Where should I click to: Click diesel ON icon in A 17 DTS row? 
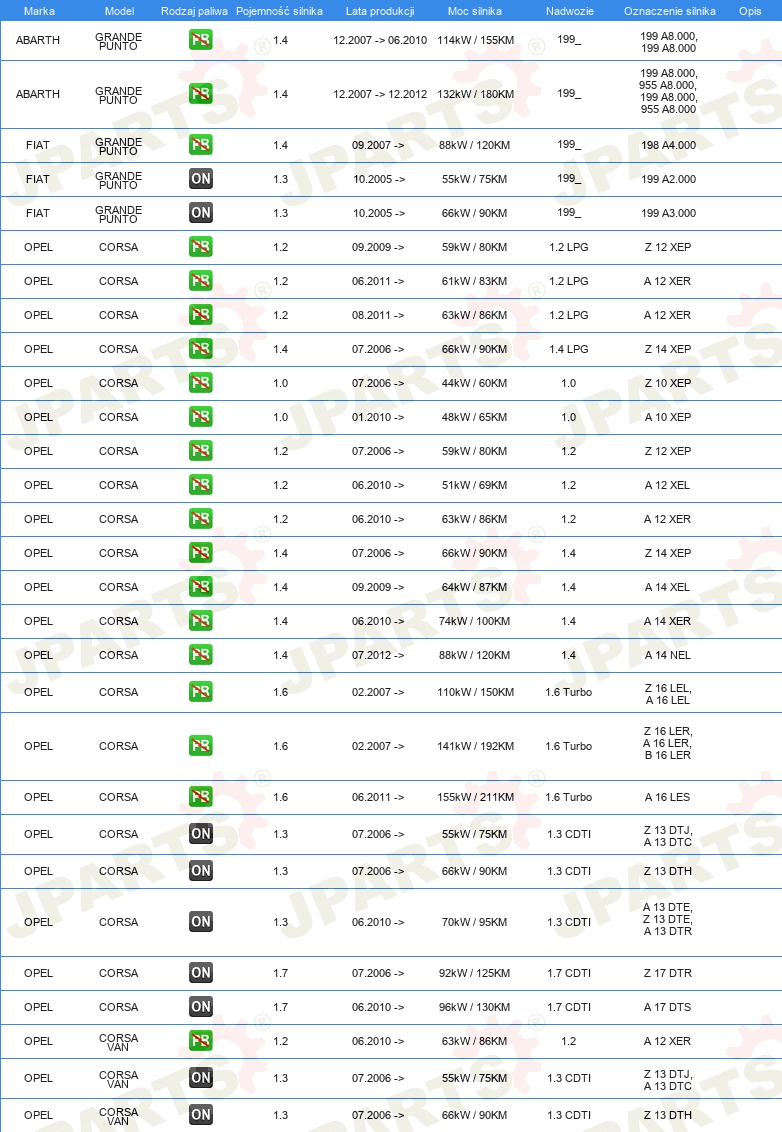(x=201, y=1006)
